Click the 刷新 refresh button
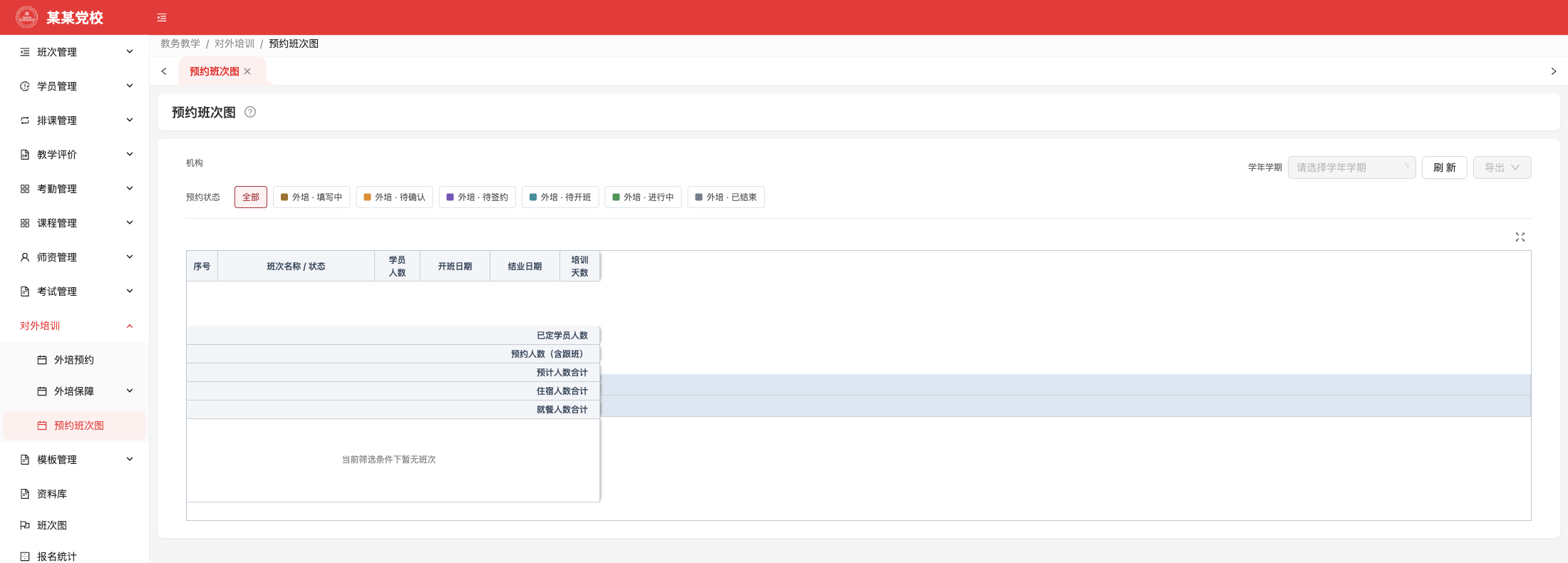 coord(1445,167)
